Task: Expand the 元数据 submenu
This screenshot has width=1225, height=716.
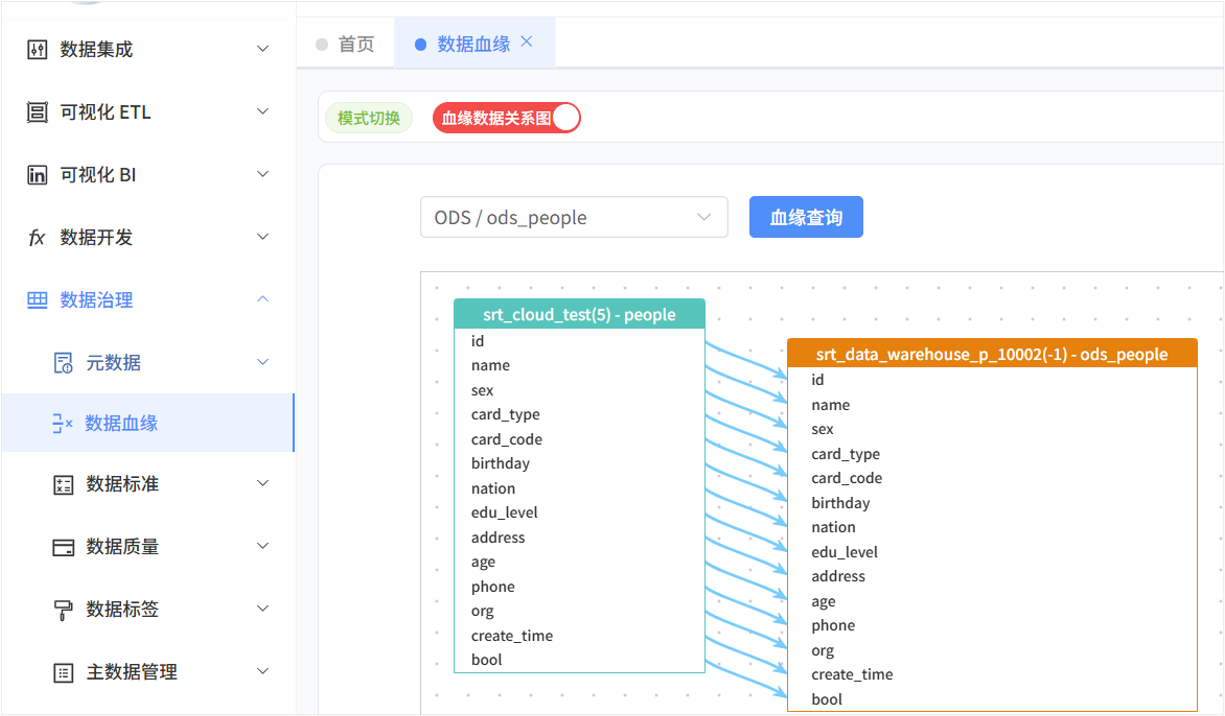Action: pos(262,361)
